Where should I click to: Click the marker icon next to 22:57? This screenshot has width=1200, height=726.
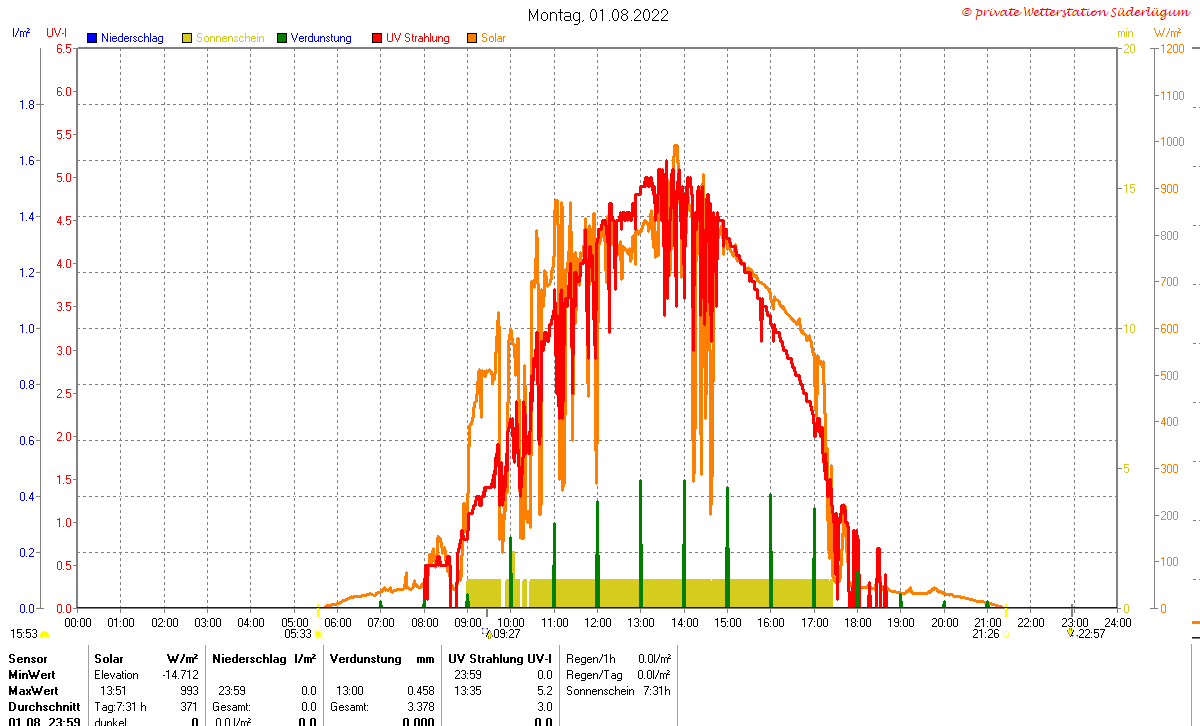click(x=1070, y=633)
